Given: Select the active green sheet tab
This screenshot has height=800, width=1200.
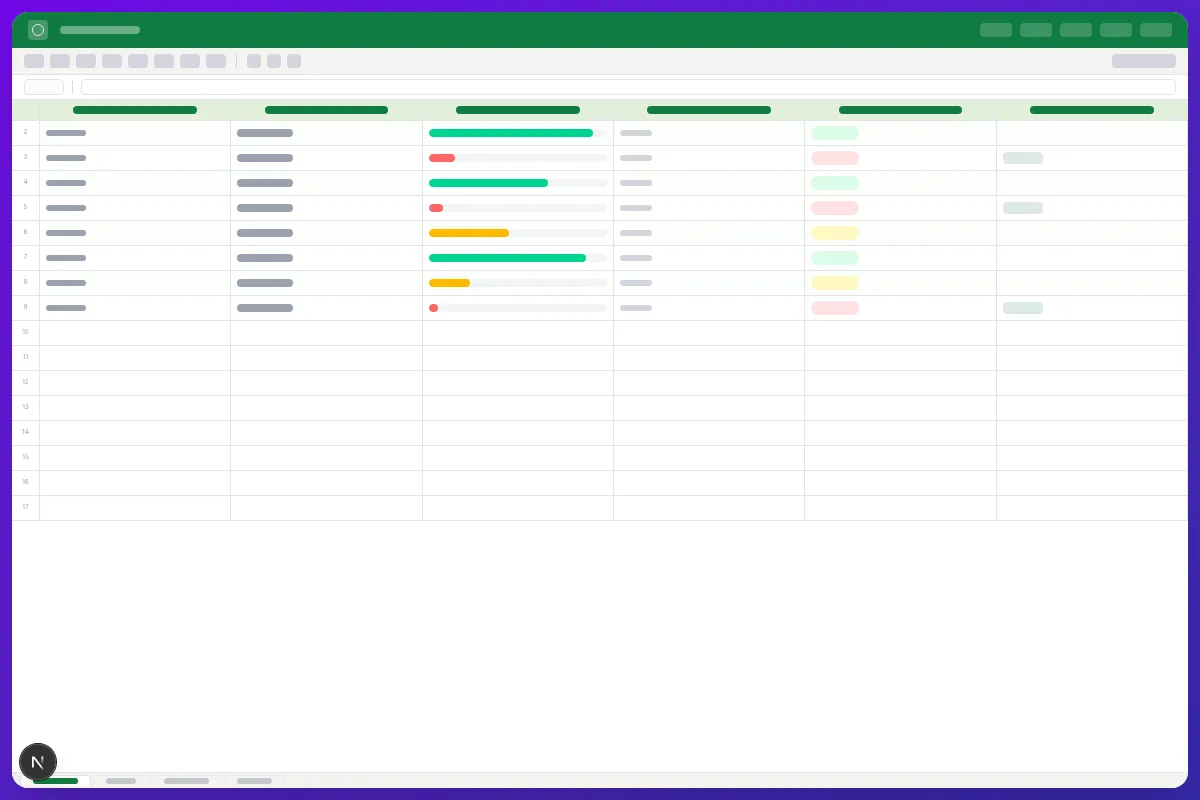Looking at the screenshot, I should point(55,780).
